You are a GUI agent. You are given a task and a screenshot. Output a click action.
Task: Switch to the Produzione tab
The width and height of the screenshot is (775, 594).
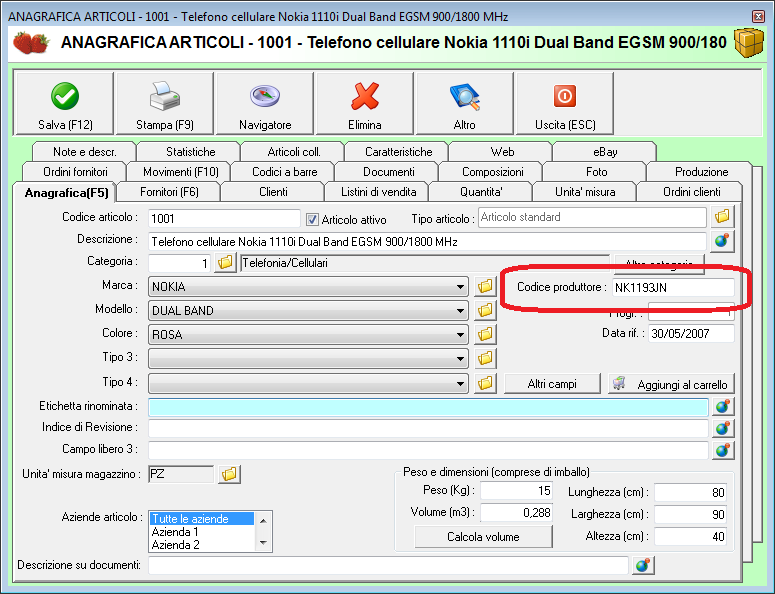pyautogui.click(x=701, y=172)
